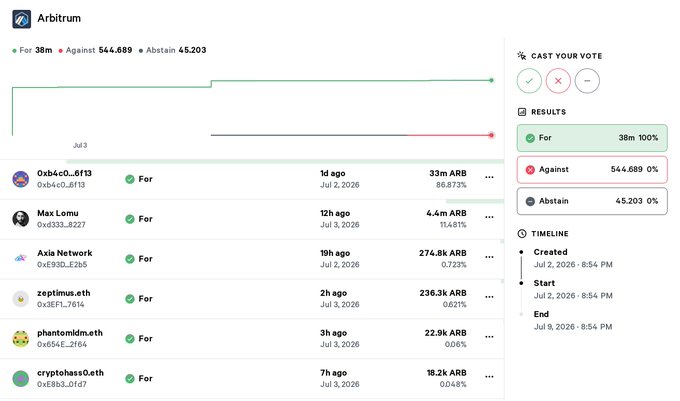Click the For legend entry above chart
The height and width of the screenshot is (401, 680).
[32, 50]
